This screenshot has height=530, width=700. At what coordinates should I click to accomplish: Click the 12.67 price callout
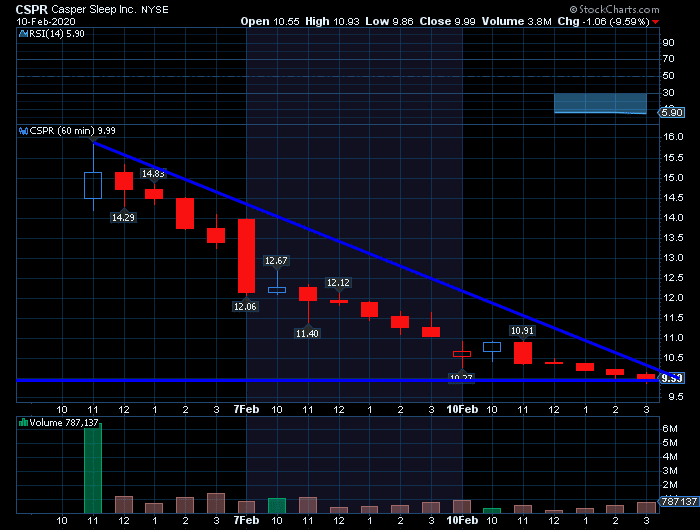[276, 260]
